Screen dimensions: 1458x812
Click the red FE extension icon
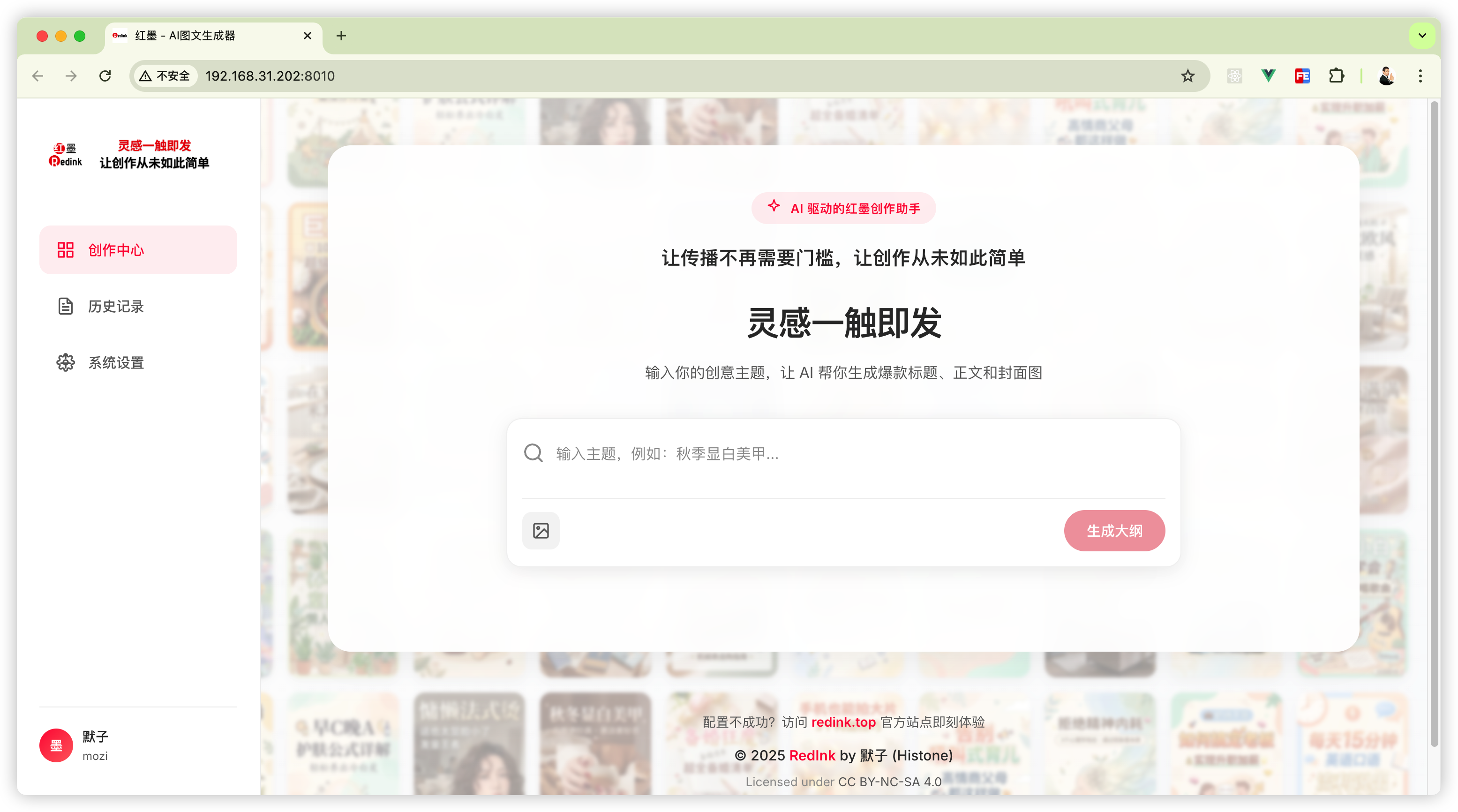1302,76
